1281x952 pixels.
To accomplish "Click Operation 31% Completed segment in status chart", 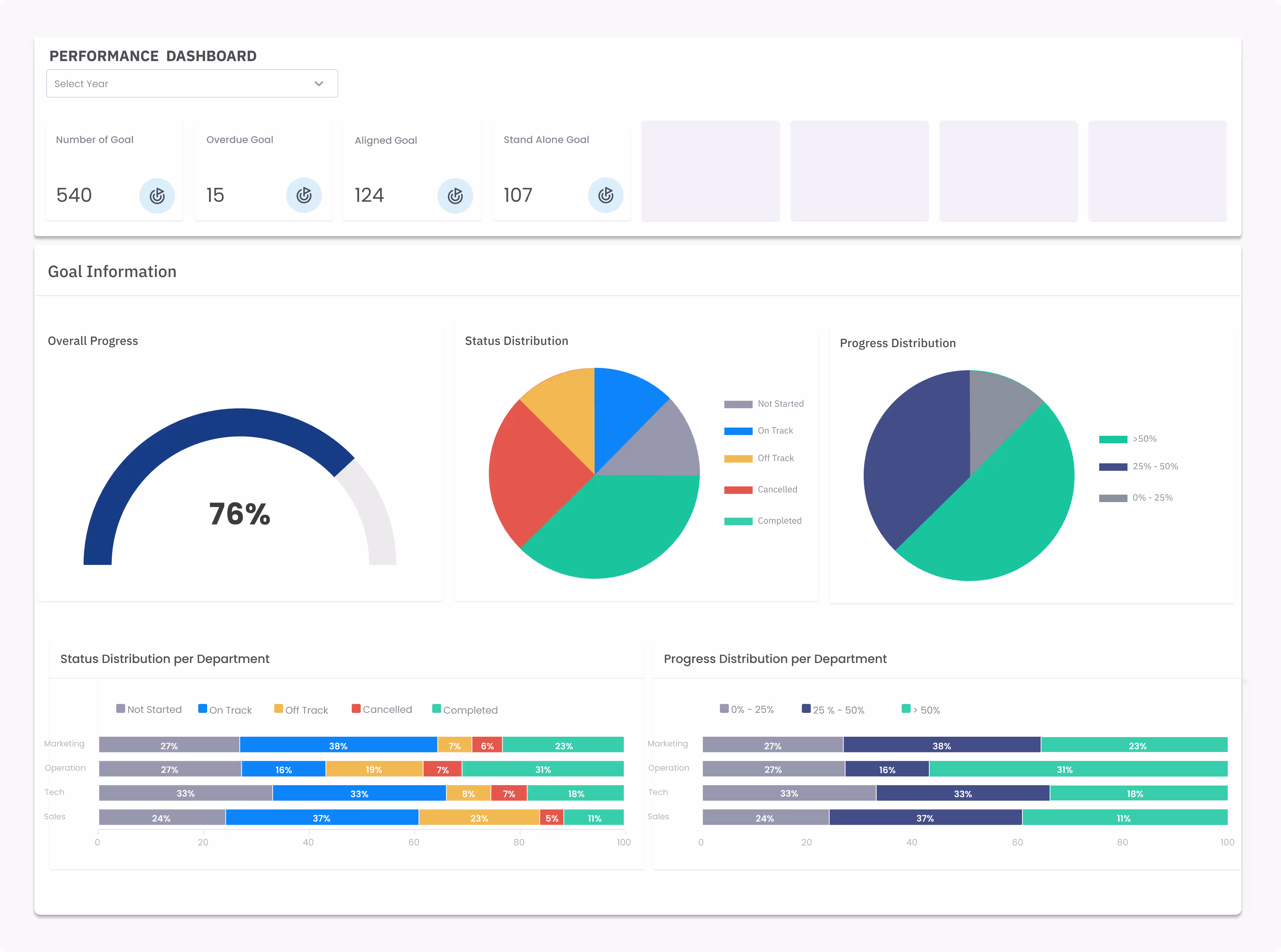I will click(543, 769).
